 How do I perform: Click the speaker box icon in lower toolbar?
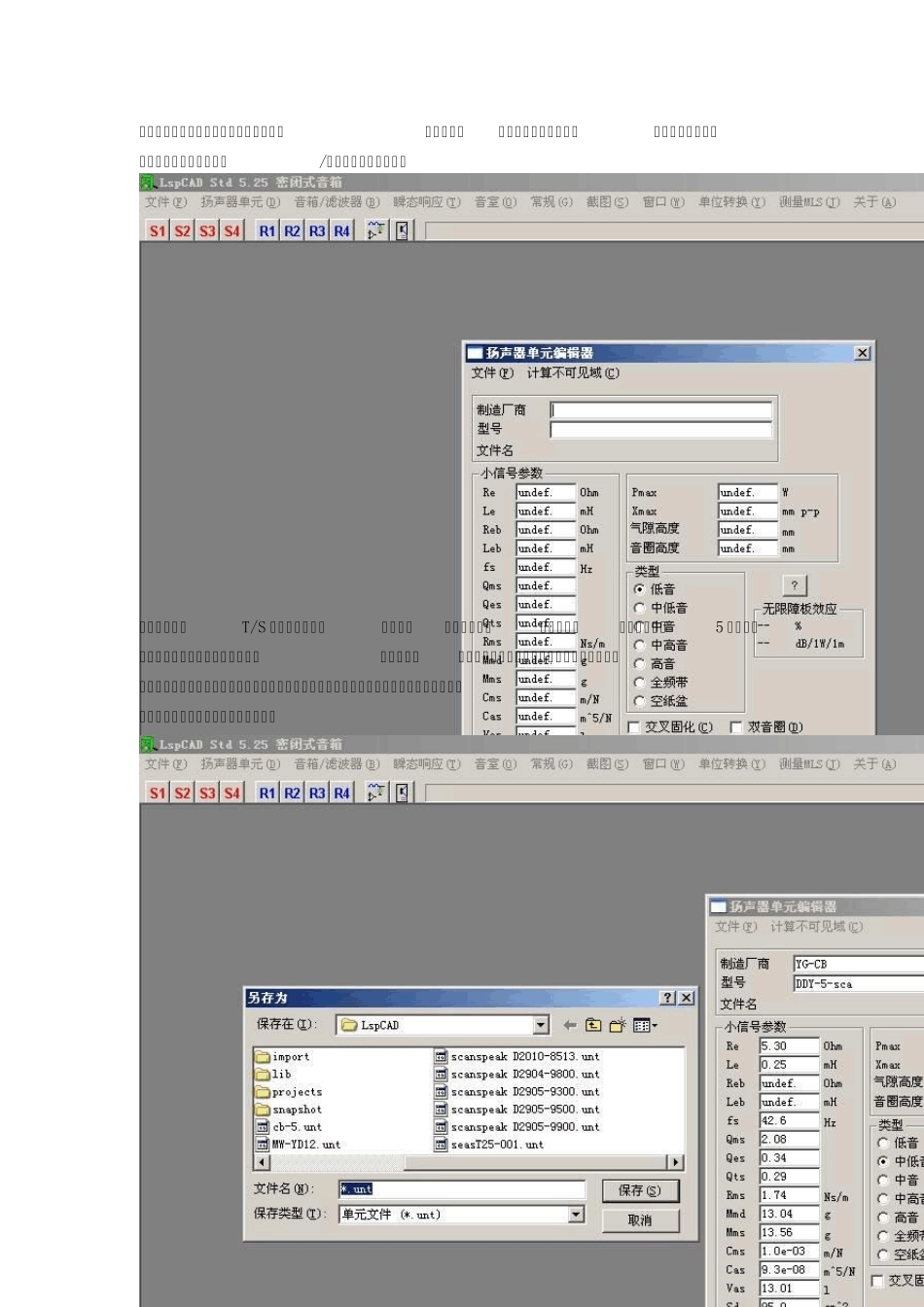403,793
